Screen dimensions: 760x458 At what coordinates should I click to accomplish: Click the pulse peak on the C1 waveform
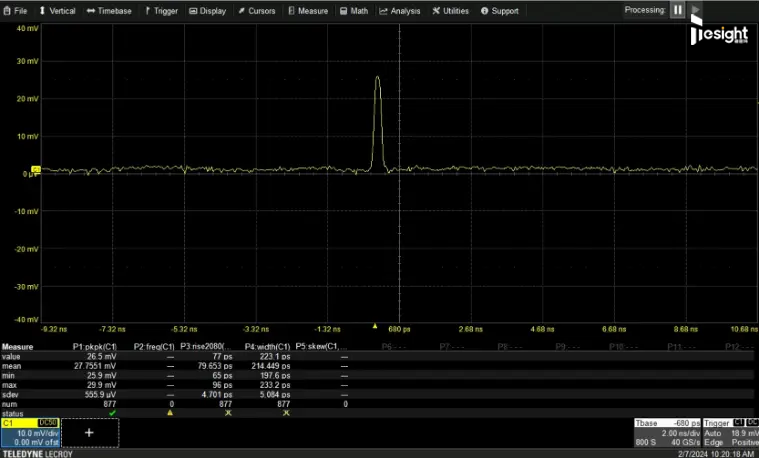click(378, 77)
